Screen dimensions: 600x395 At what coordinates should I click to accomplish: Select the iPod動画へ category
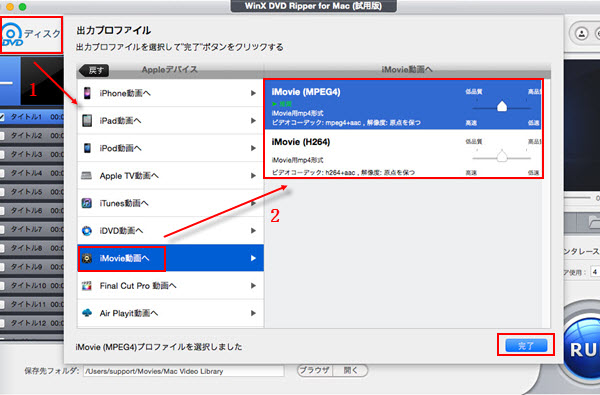tap(170, 148)
